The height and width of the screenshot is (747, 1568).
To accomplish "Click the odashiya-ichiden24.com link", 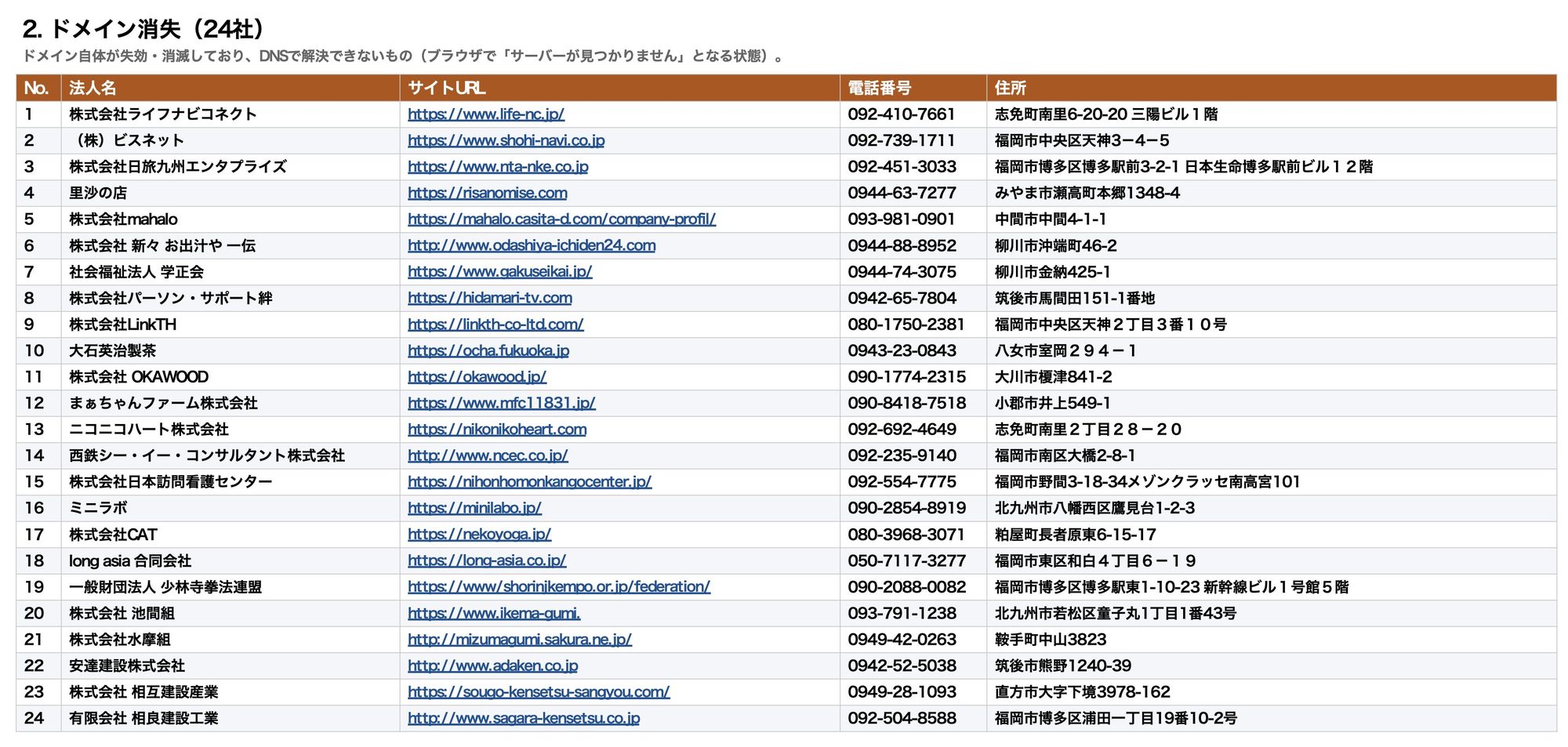I will pyautogui.click(x=532, y=246).
